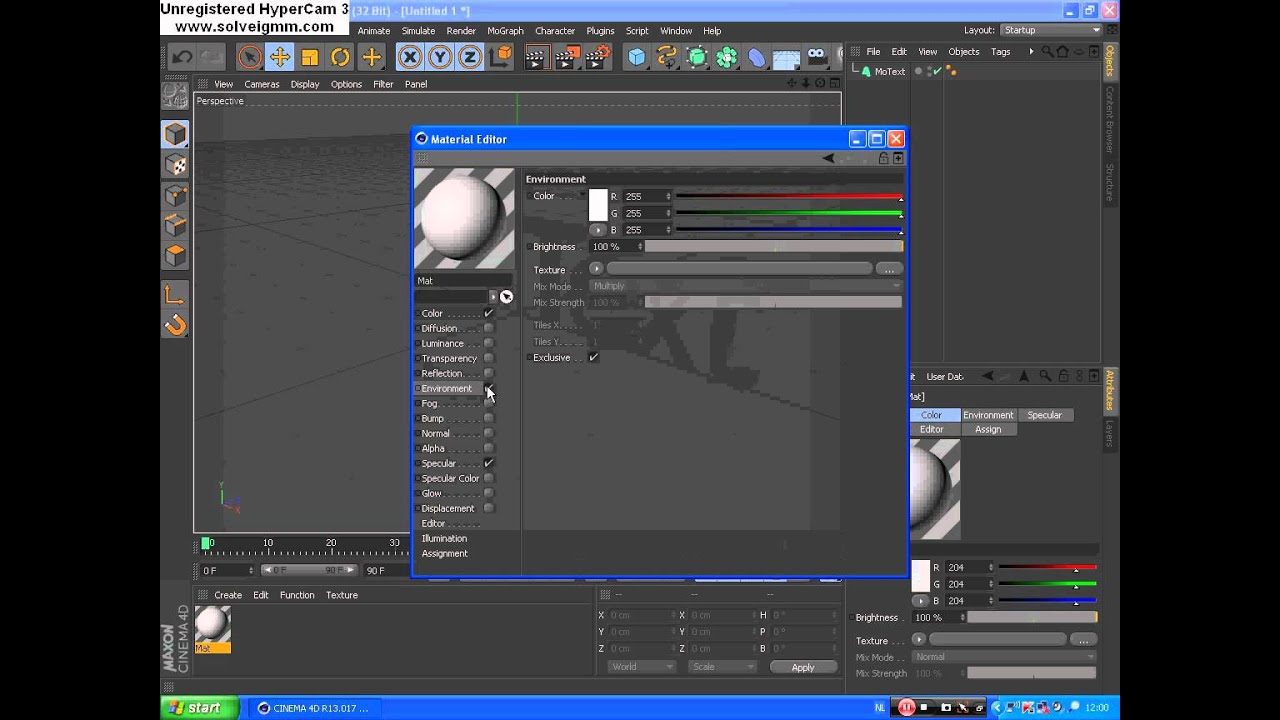Click the Undo arrow icon
1280x720 pixels.
tap(182, 57)
